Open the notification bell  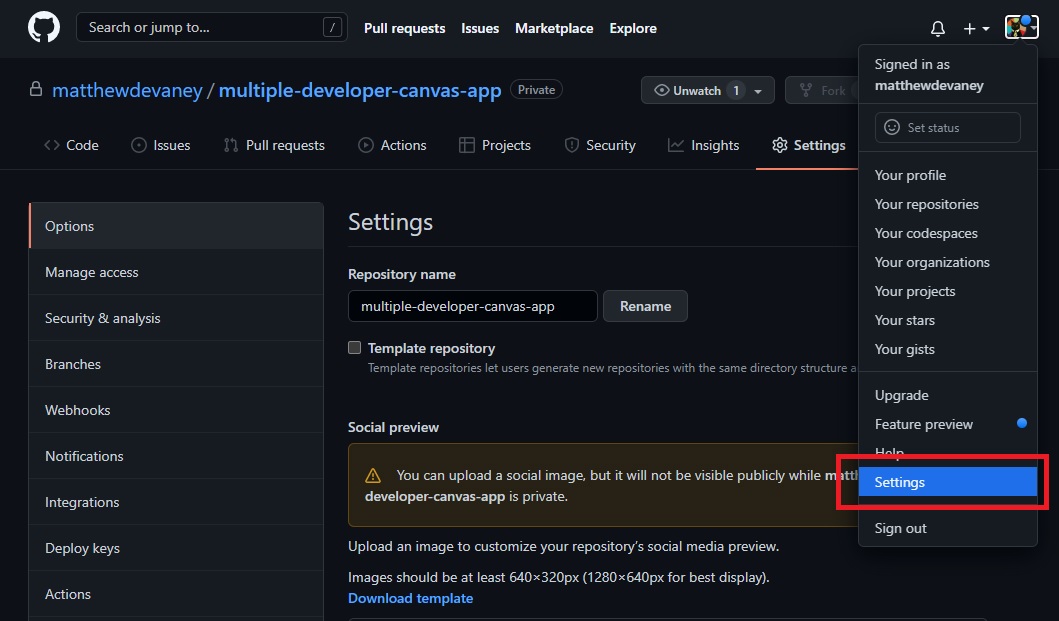click(938, 28)
